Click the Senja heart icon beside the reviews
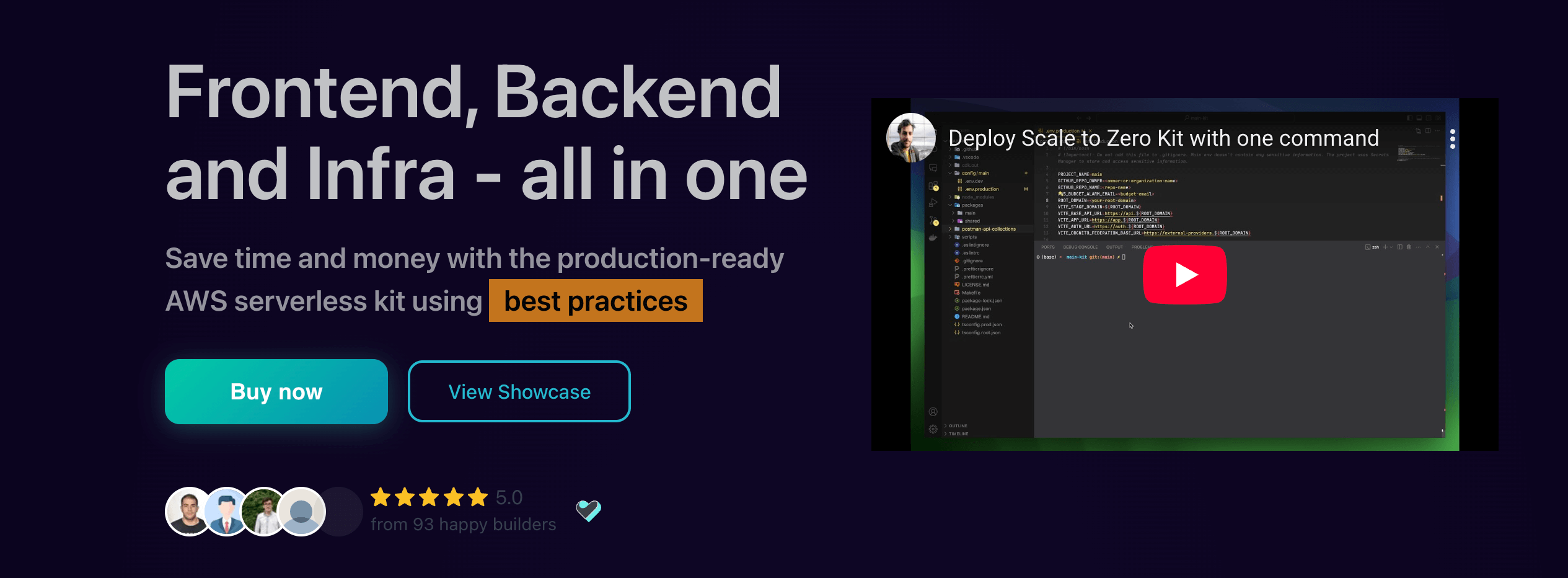The width and height of the screenshot is (1568, 578). [x=588, y=510]
